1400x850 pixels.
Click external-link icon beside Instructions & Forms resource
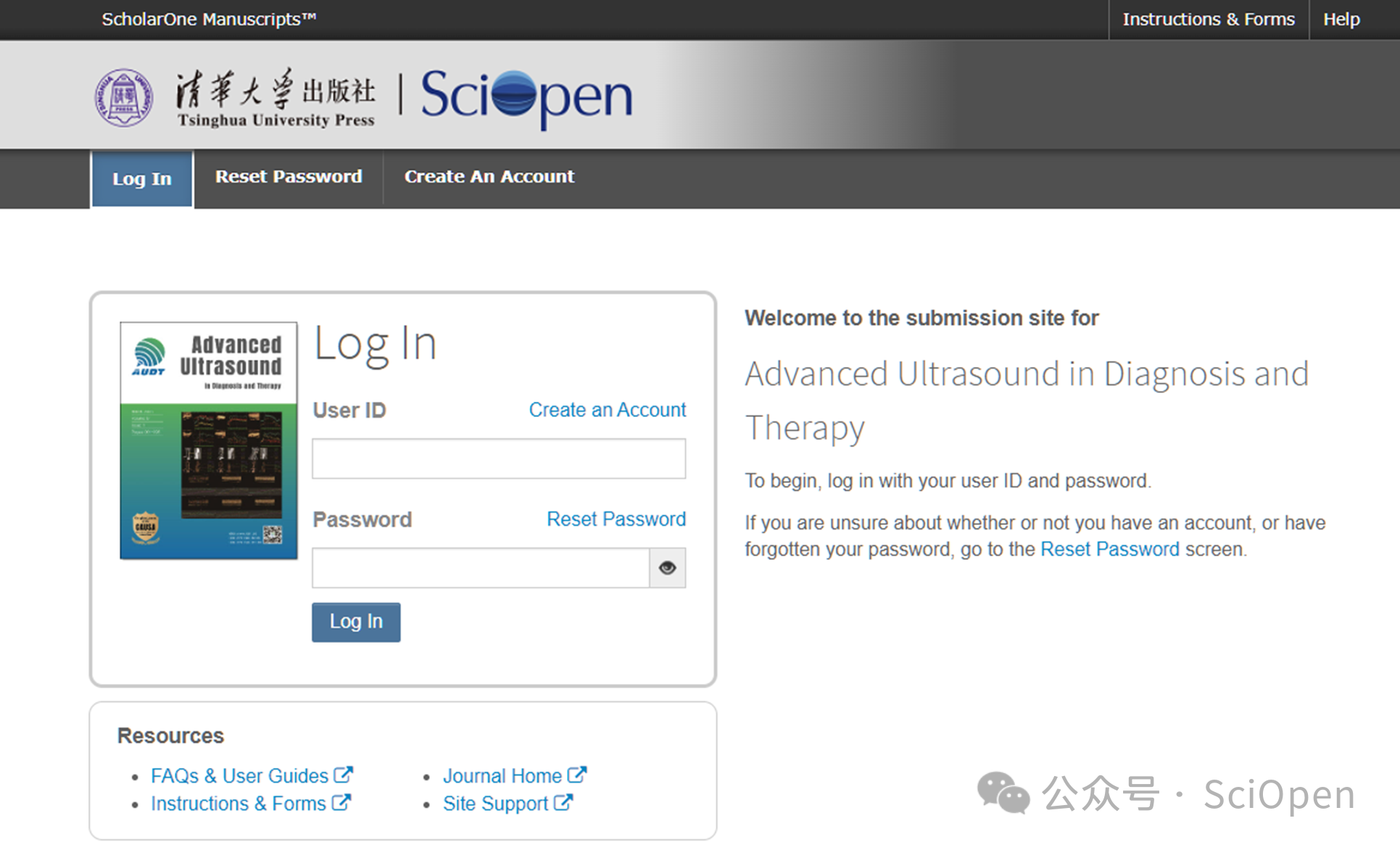(341, 802)
